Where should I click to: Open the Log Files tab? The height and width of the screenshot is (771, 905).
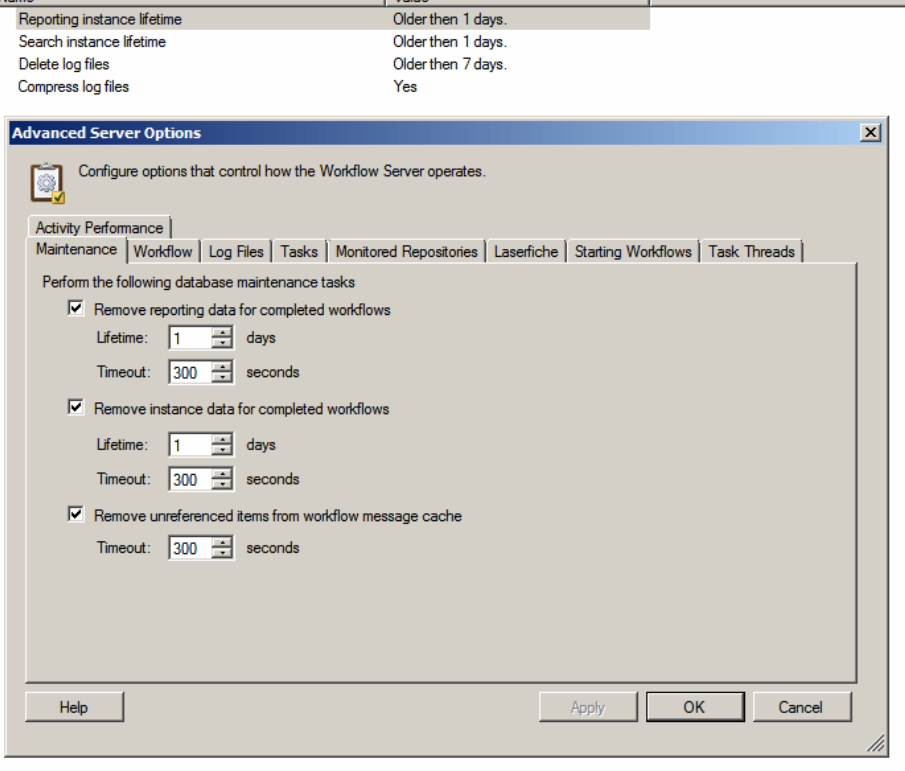tap(236, 252)
